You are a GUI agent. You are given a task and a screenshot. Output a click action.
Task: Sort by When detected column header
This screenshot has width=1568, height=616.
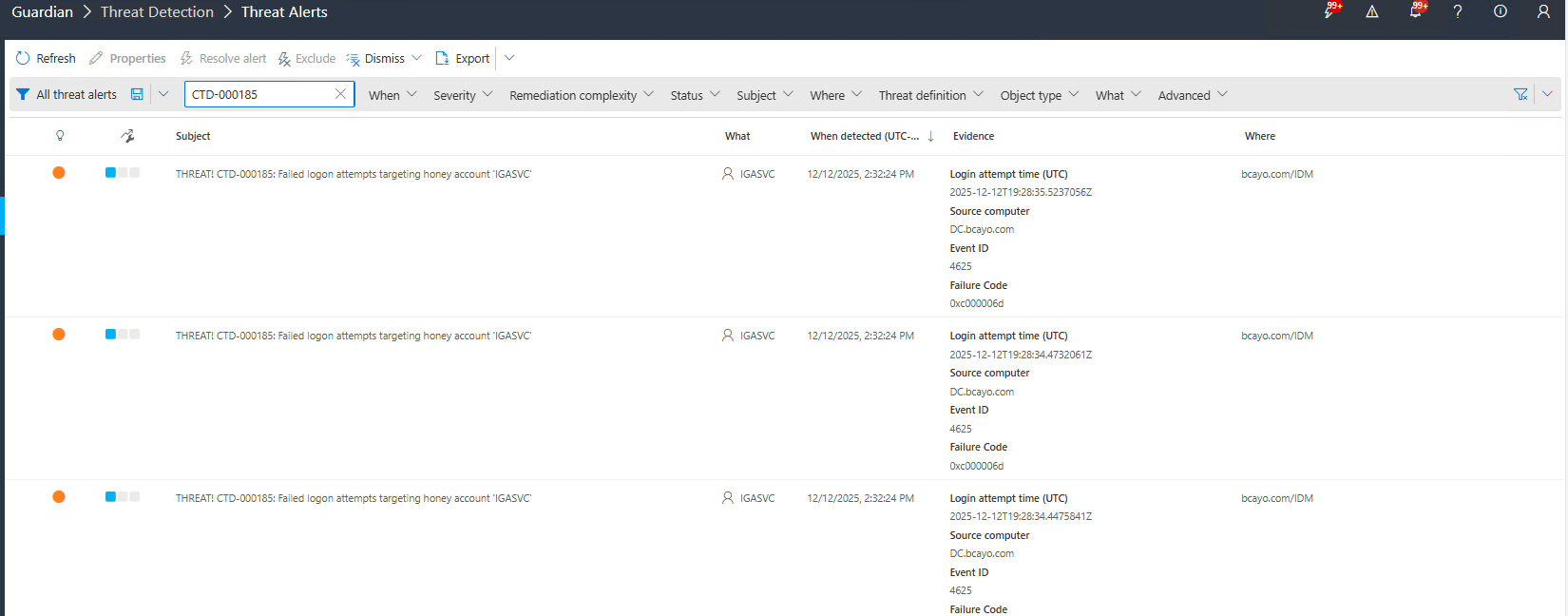pyautogui.click(x=865, y=136)
